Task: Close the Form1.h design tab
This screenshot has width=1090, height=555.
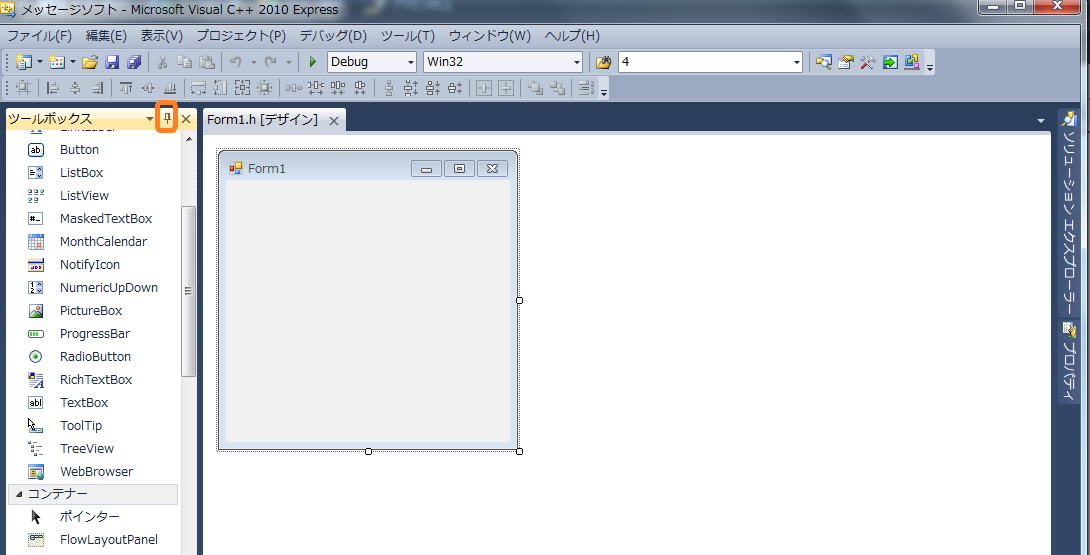Action: tap(334, 121)
